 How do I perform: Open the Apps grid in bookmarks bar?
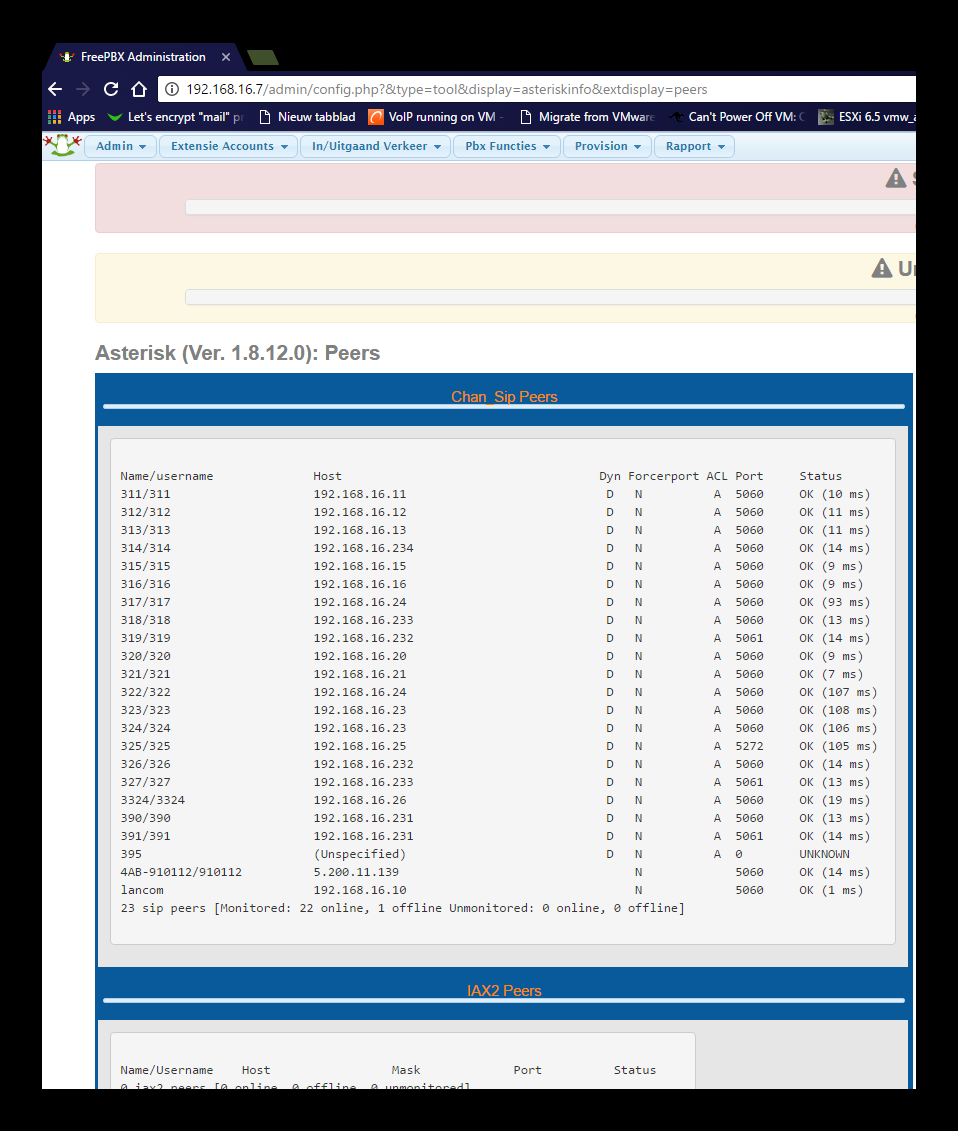click(x=71, y=117)
